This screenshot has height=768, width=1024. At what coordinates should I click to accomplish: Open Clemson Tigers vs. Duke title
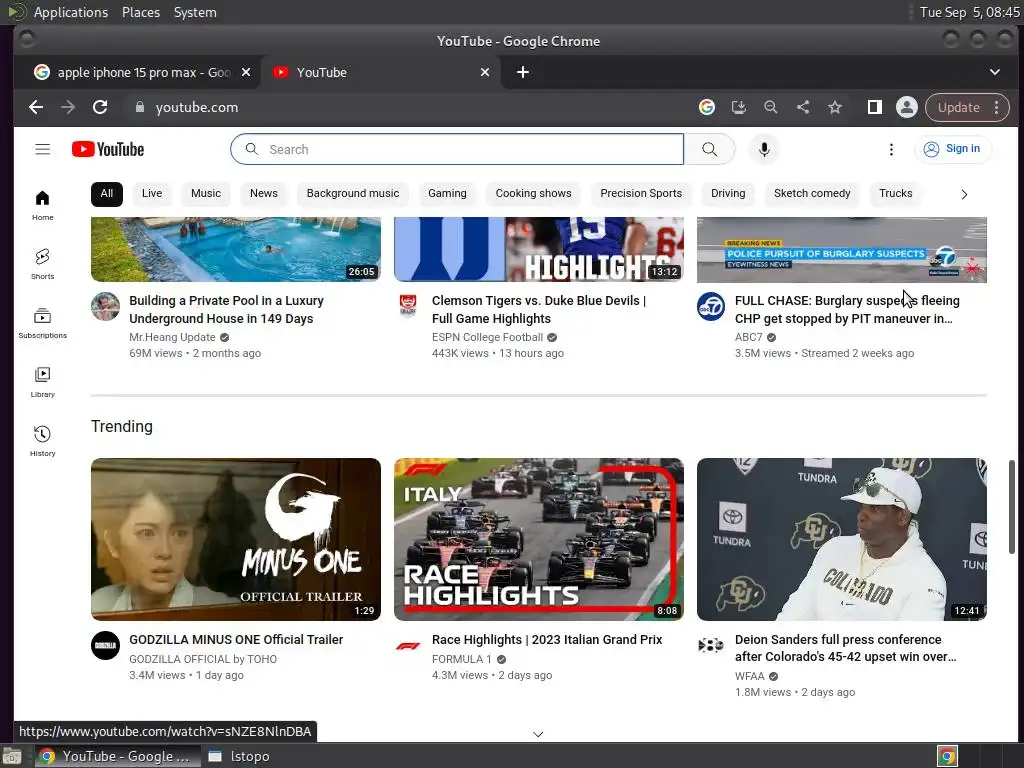tap(539, 310)
